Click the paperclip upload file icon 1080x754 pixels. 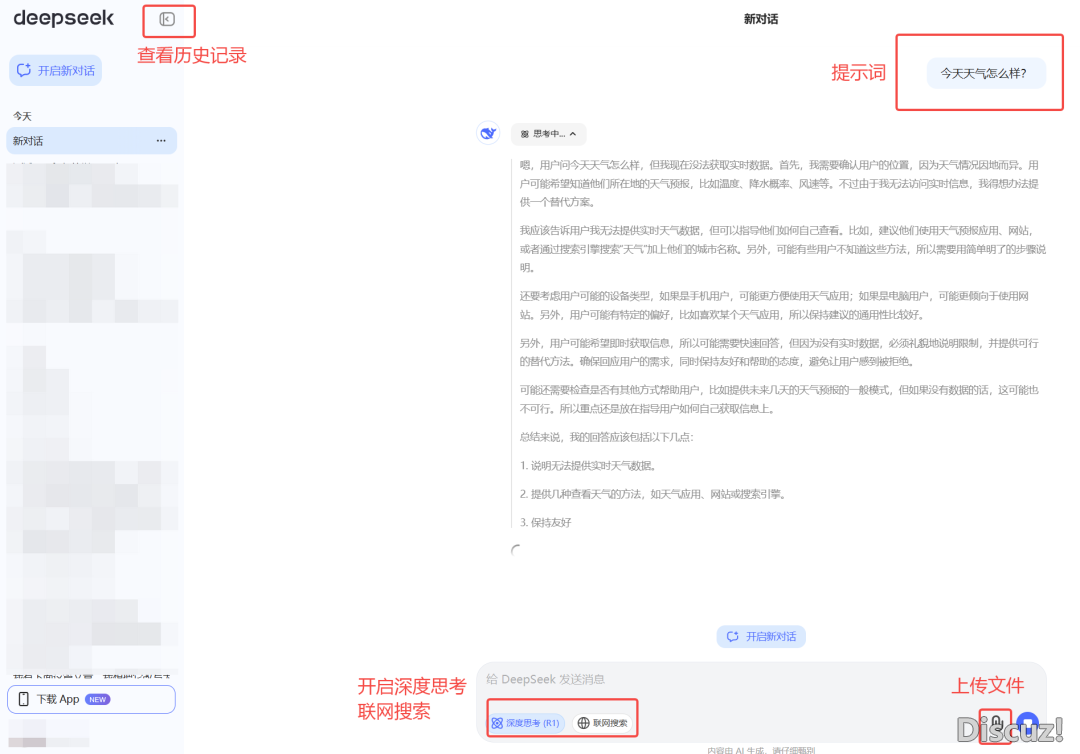click(996, 724)
